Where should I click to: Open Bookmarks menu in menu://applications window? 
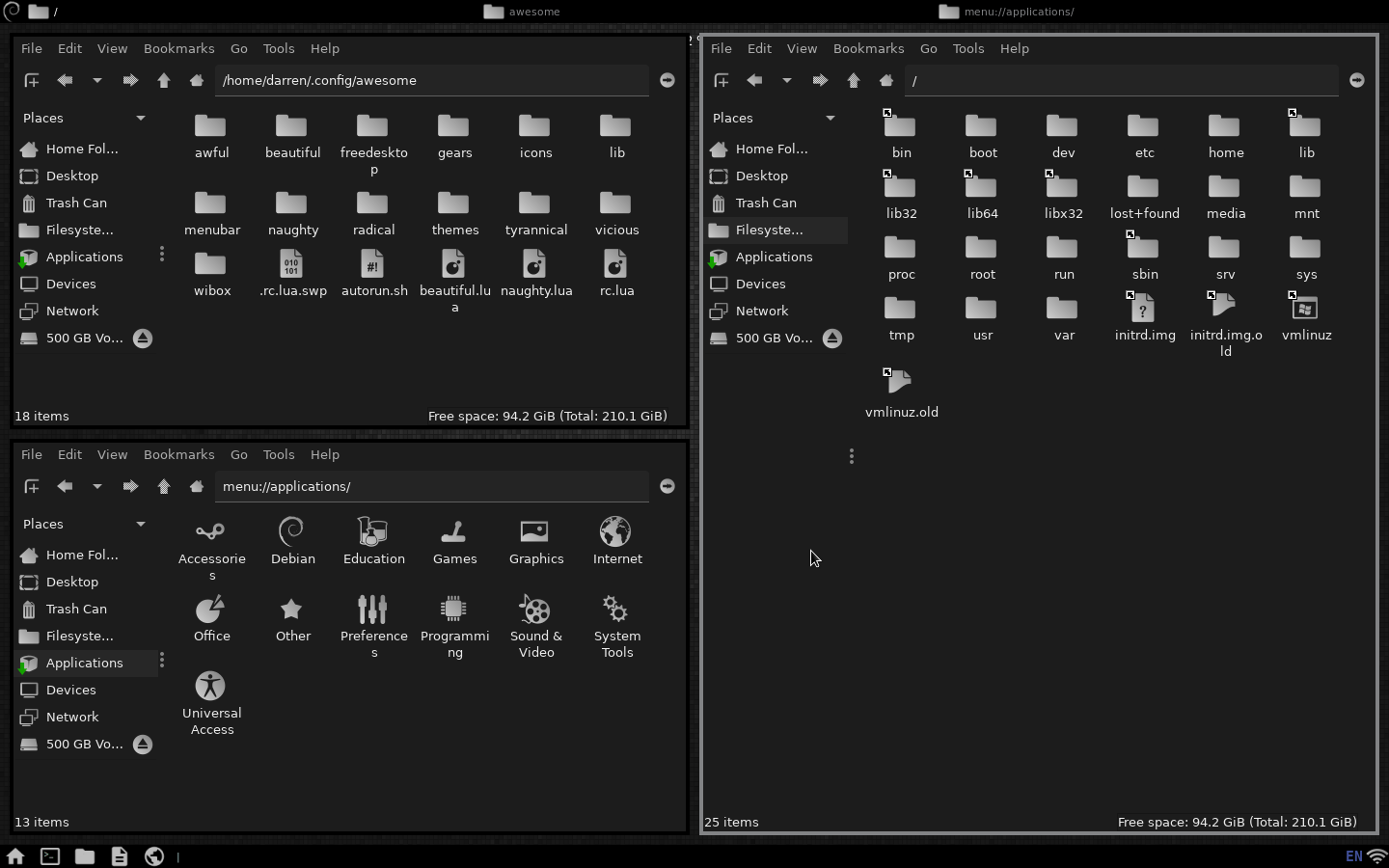pos(179,454)
